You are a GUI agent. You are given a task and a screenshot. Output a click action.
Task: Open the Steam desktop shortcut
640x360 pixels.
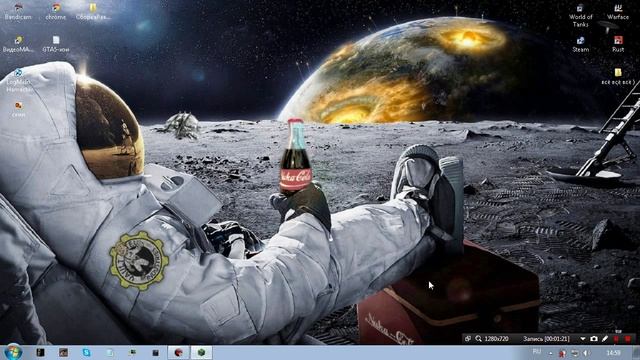[x=580, y=44]
